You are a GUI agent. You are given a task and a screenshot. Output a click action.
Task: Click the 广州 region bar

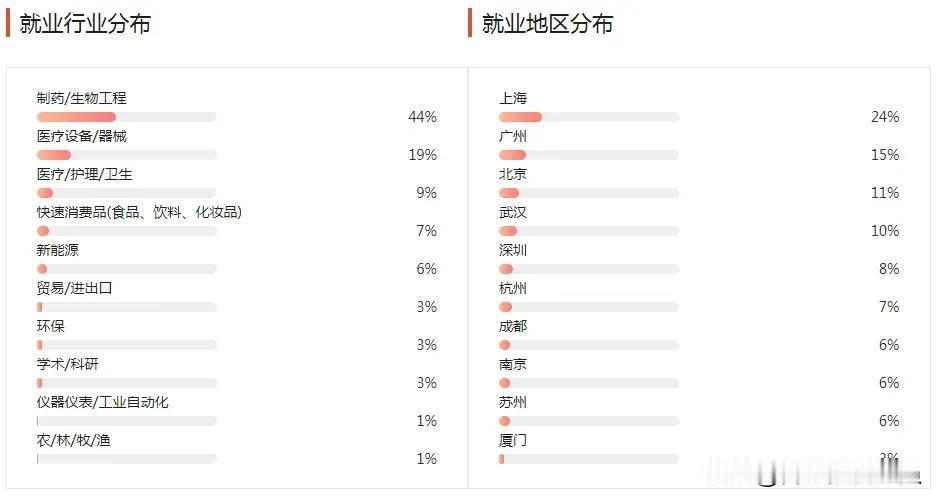pyautogui.click(x=589, y=155)
